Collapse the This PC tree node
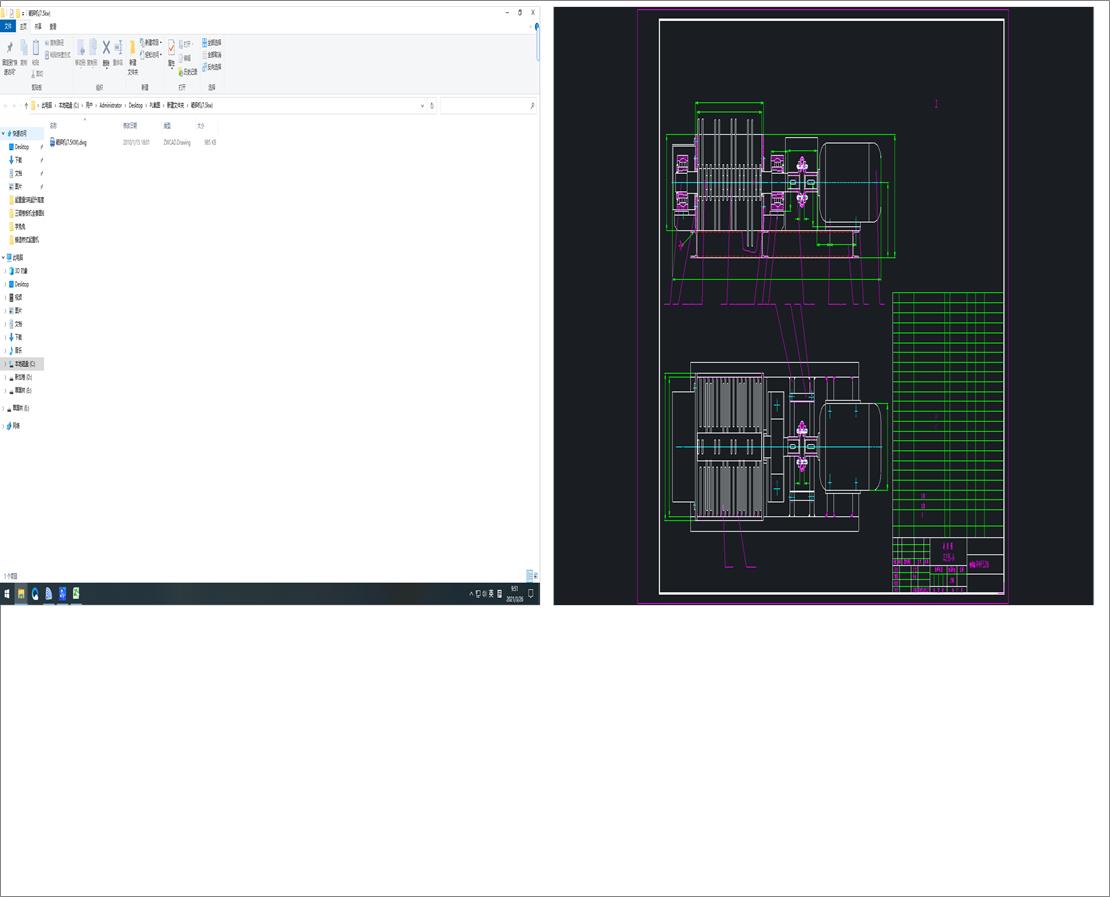The width and height of the screenshot is (1110, 897). tap(3, 257)
